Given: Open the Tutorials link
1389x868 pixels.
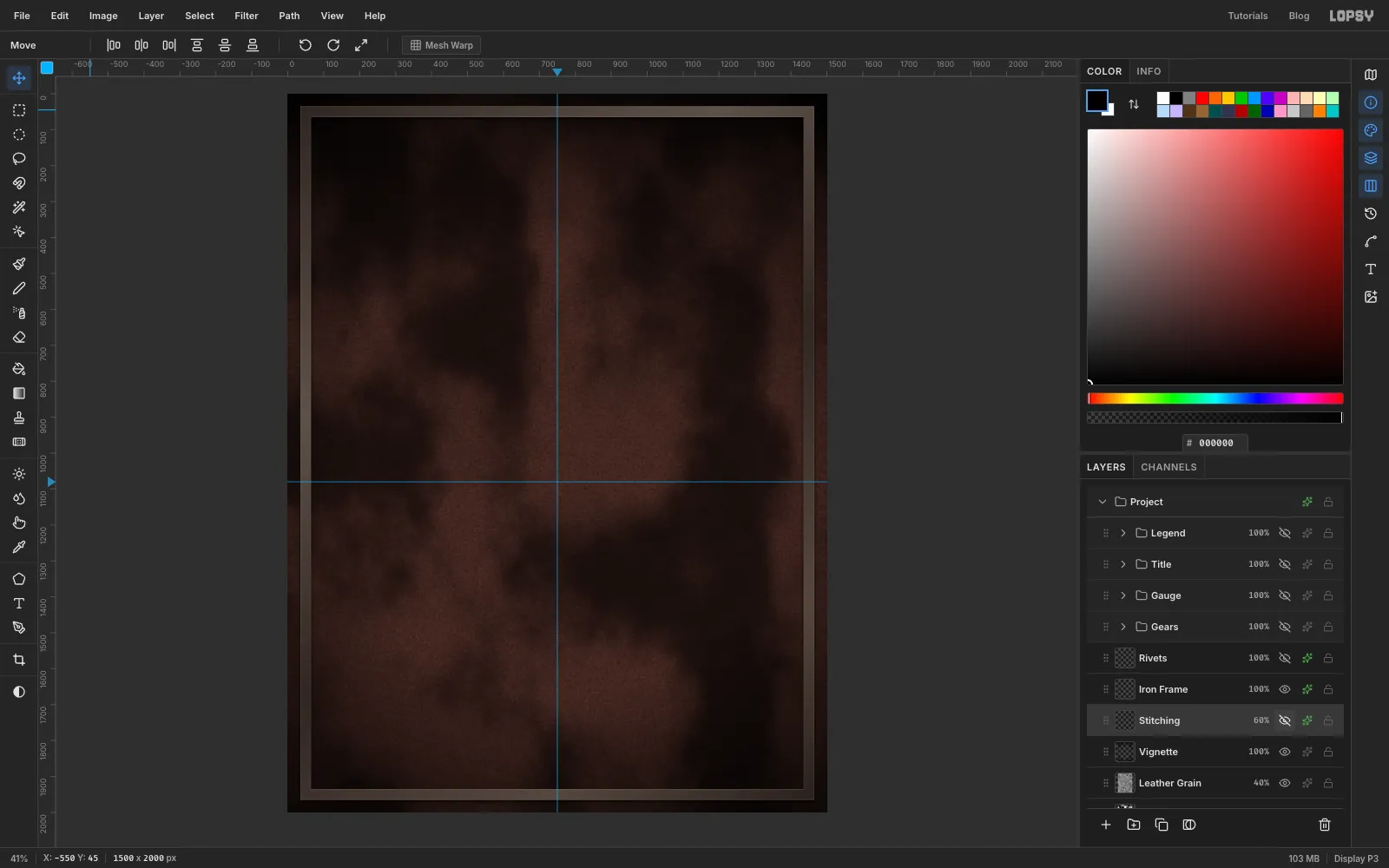Looking at the screenshot, I should (1247, 16).
